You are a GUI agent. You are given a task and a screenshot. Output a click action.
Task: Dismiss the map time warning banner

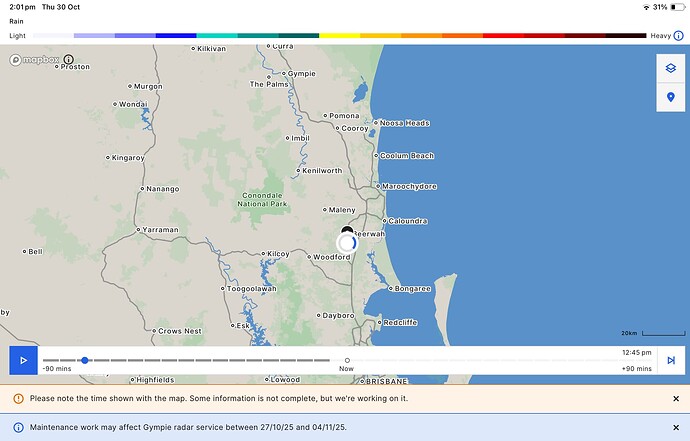pos(676,399)
